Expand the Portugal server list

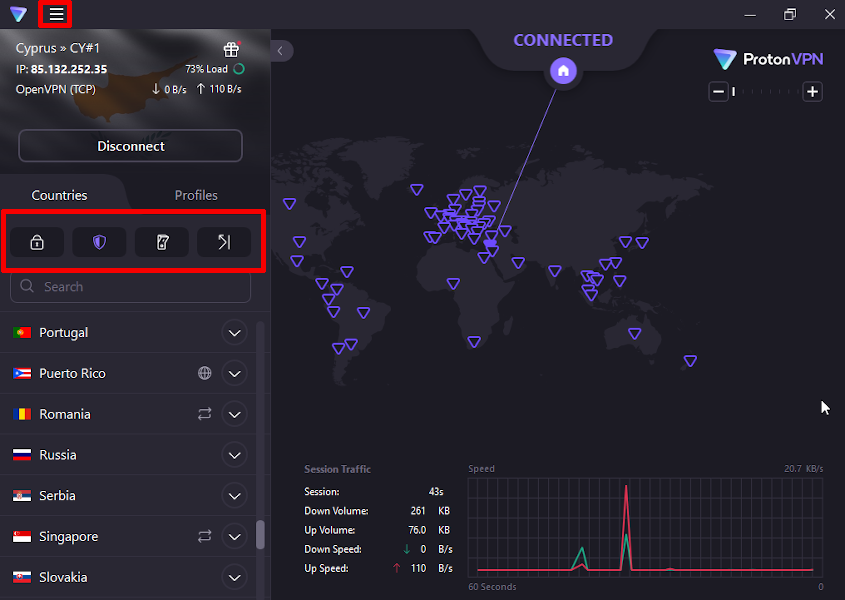pyautogui.click(x=234, y=332)
